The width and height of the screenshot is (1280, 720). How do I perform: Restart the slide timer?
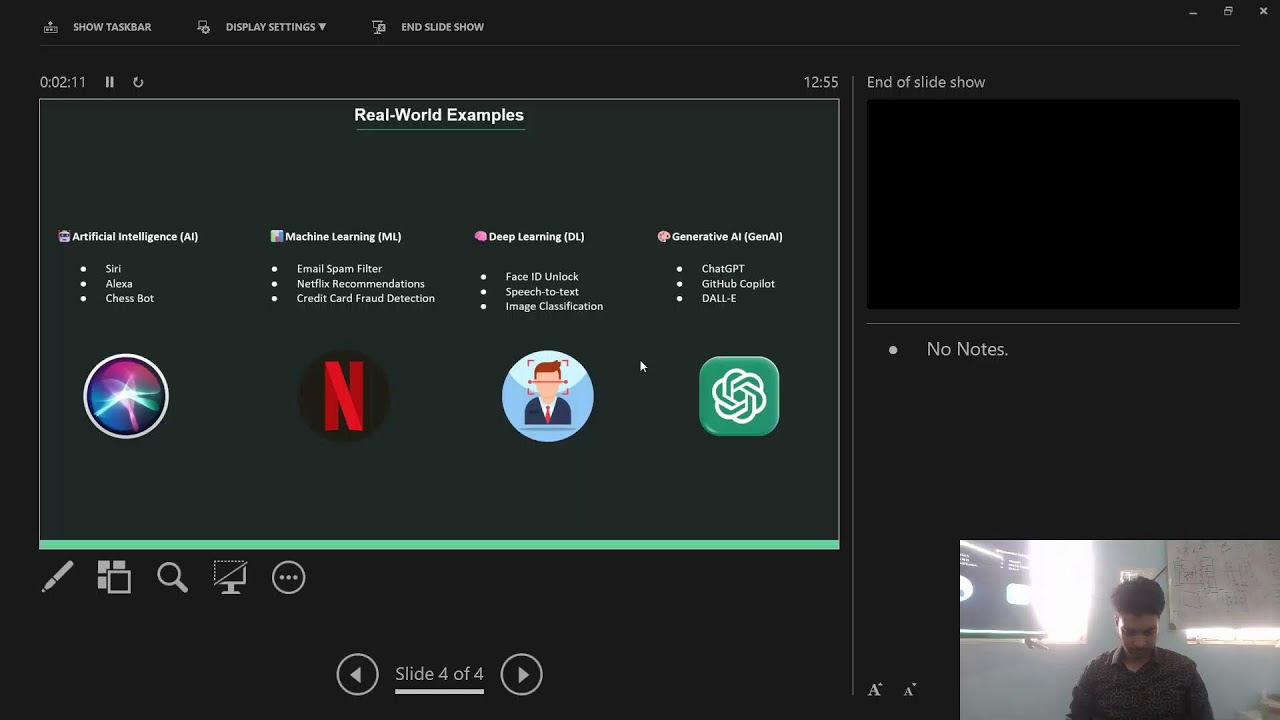[138, 82]
